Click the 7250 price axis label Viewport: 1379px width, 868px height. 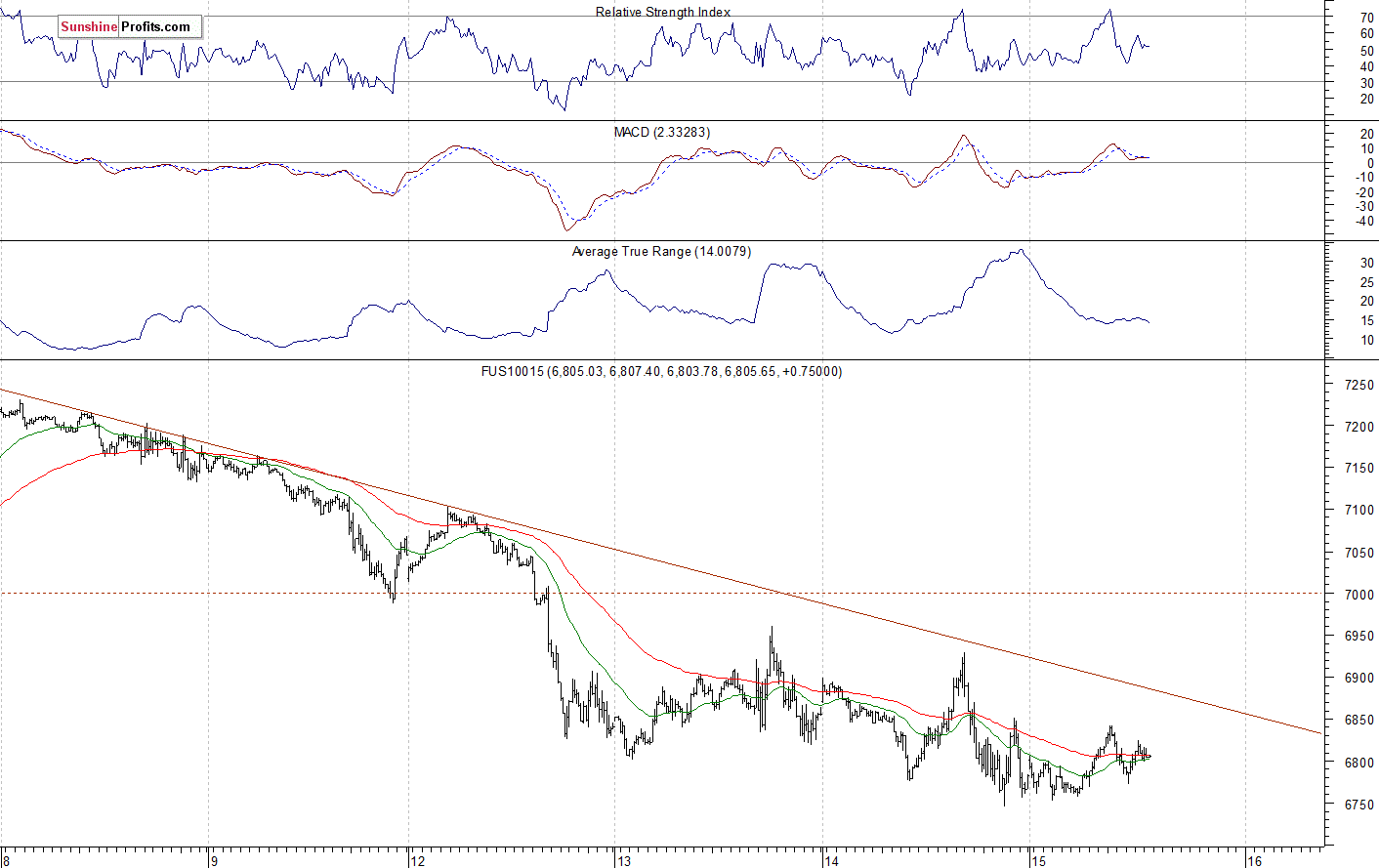[1359, 385]
